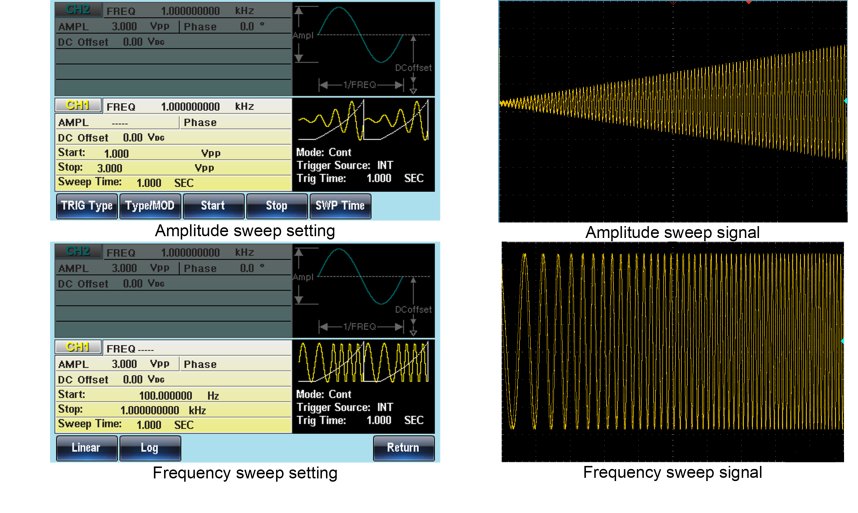This screenshot has height=513, width=858.
Task: Select the CH1 tab in frequency sweep panel
Action: (78, 347)
